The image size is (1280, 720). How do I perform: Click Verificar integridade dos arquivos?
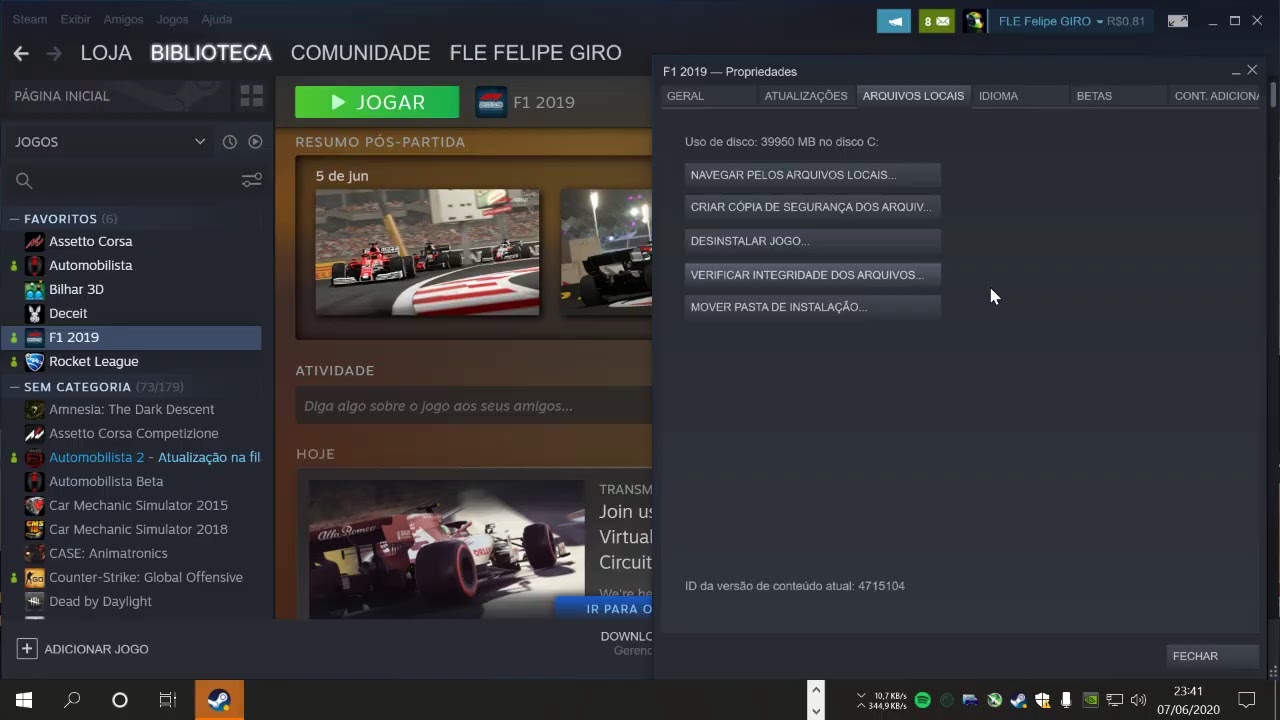tap(813, 275)
